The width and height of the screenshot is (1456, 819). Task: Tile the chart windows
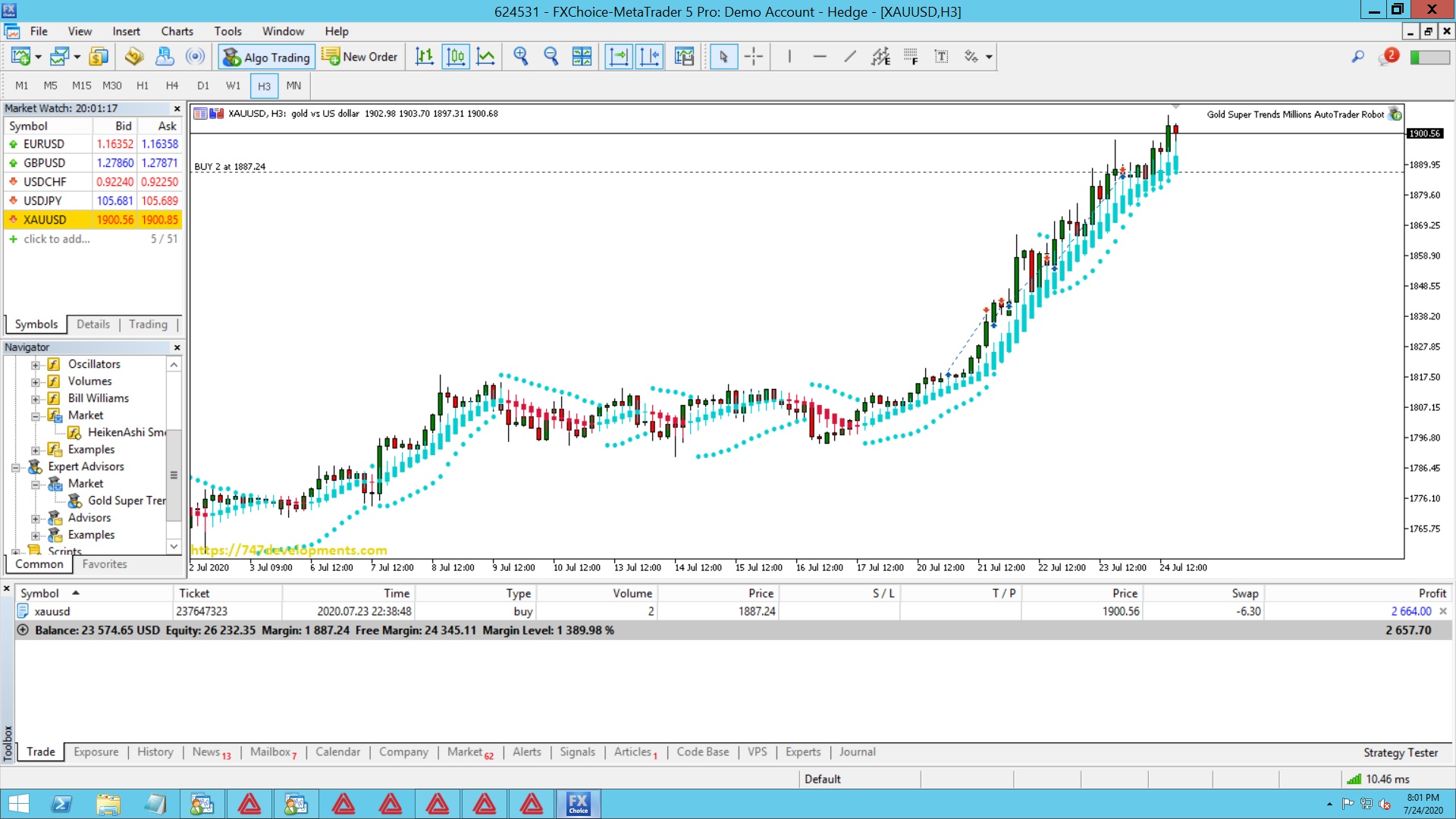coord(582,57)
